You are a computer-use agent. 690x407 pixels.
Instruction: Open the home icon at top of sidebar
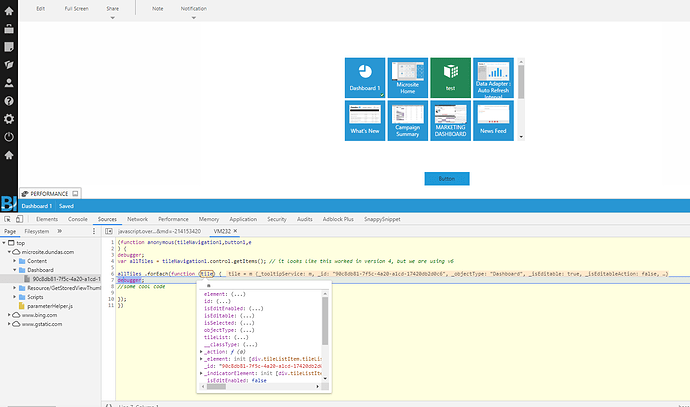point(9,11)
